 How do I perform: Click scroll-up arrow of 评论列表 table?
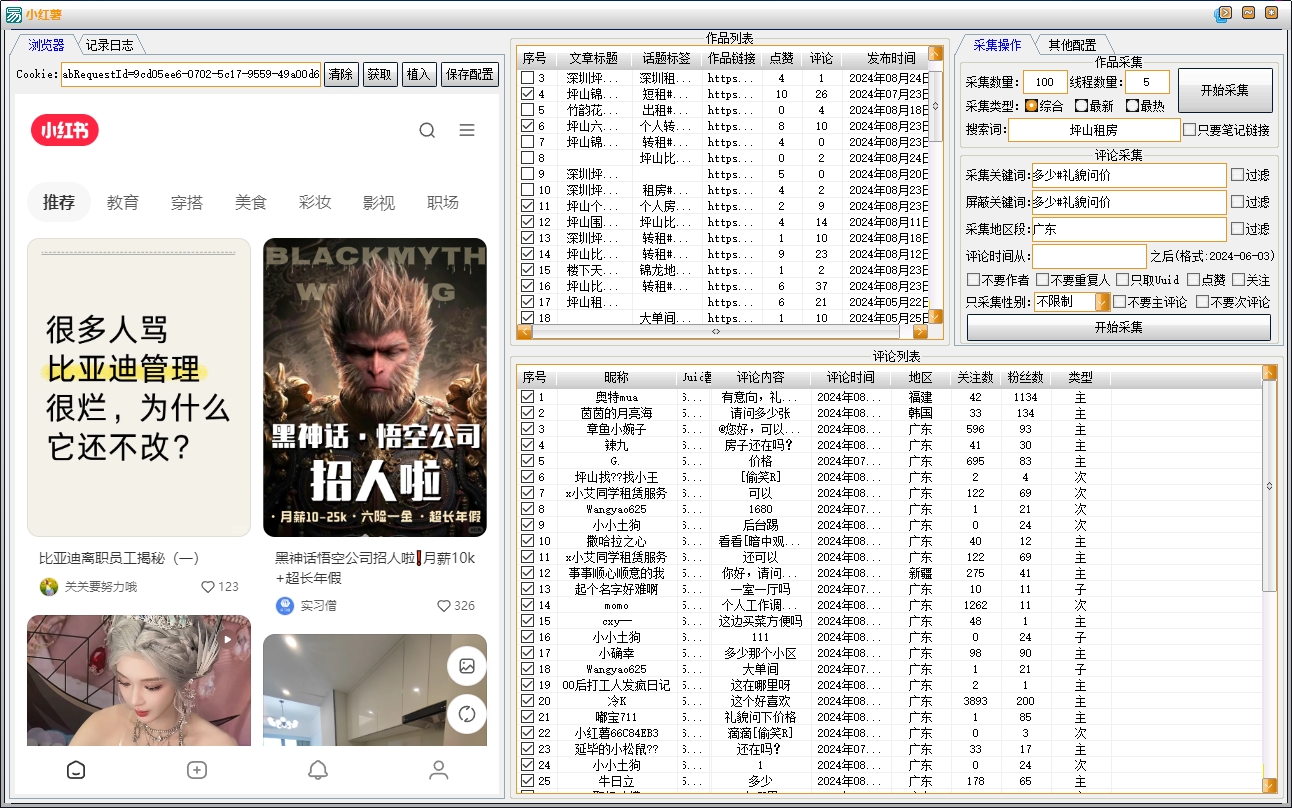(1270, 372)
